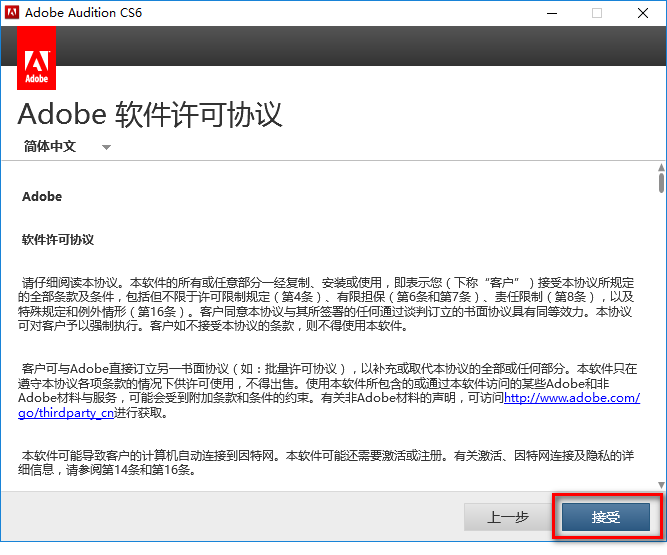Click the bold '软件许可协议' subheading
667x555 pixels.
click(58, 239)
